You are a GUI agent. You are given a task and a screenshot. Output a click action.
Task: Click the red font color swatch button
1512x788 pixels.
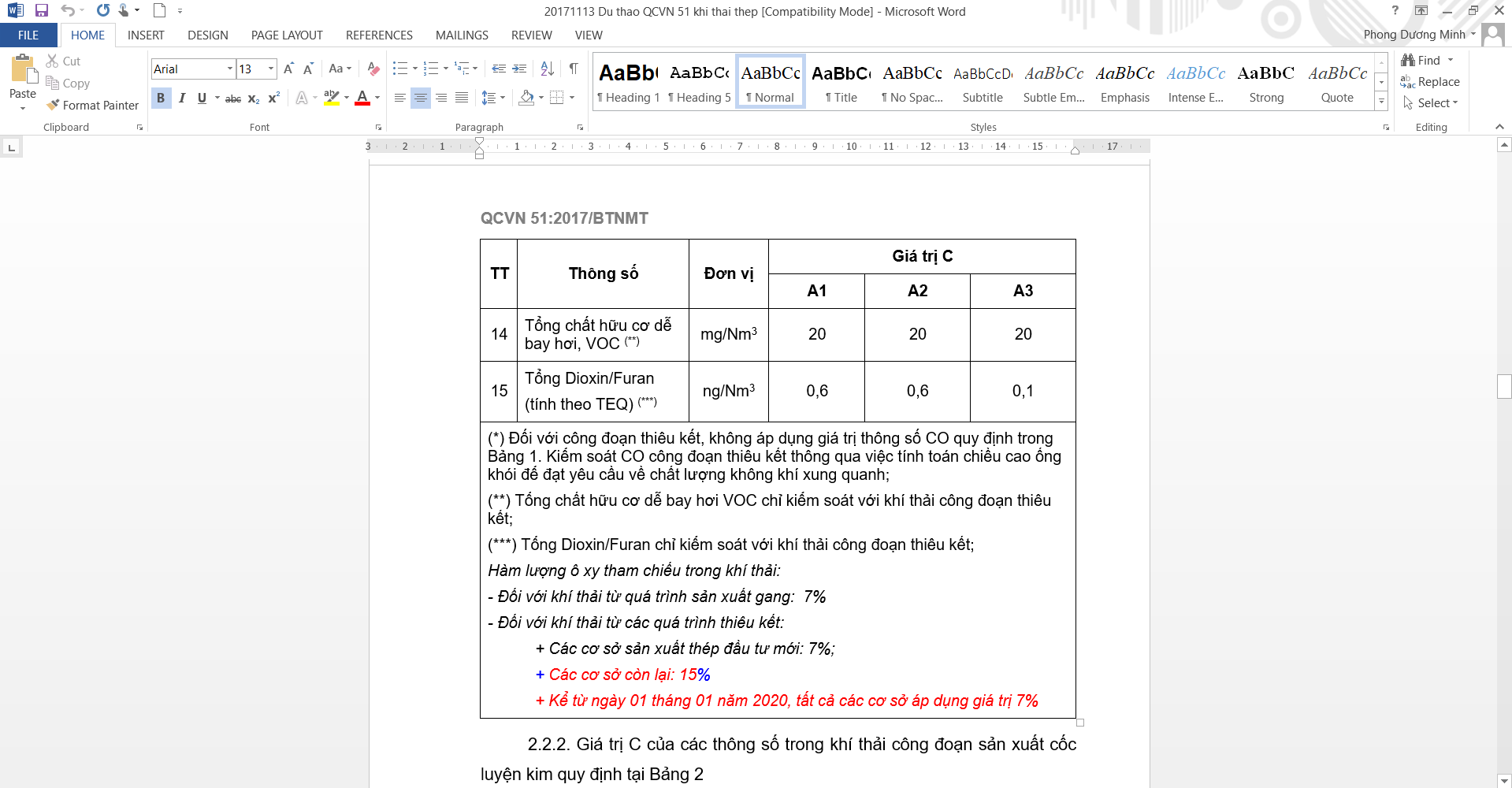tap(362, 98)
